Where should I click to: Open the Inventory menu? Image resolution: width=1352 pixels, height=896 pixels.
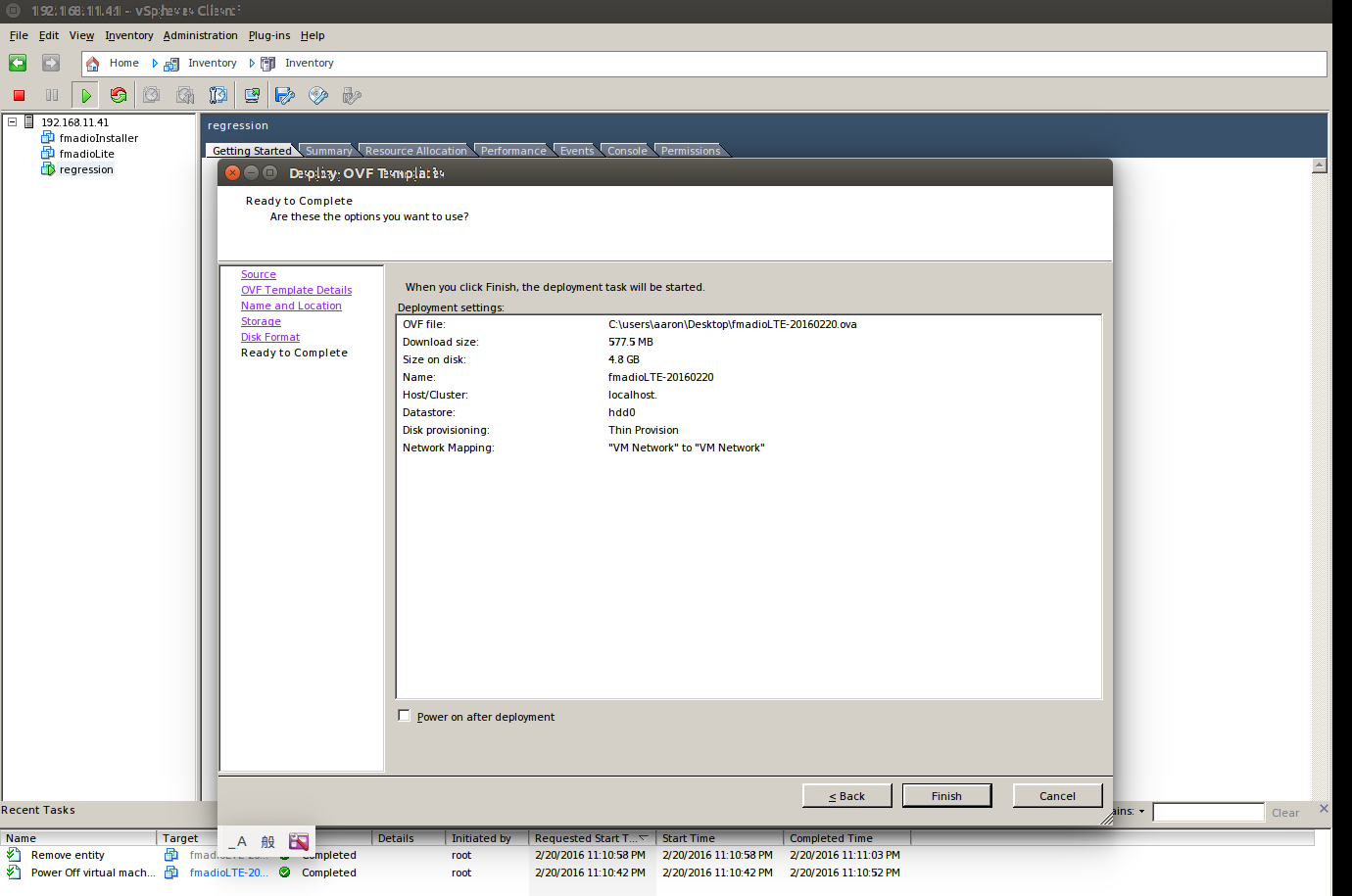tap(128, 35)
